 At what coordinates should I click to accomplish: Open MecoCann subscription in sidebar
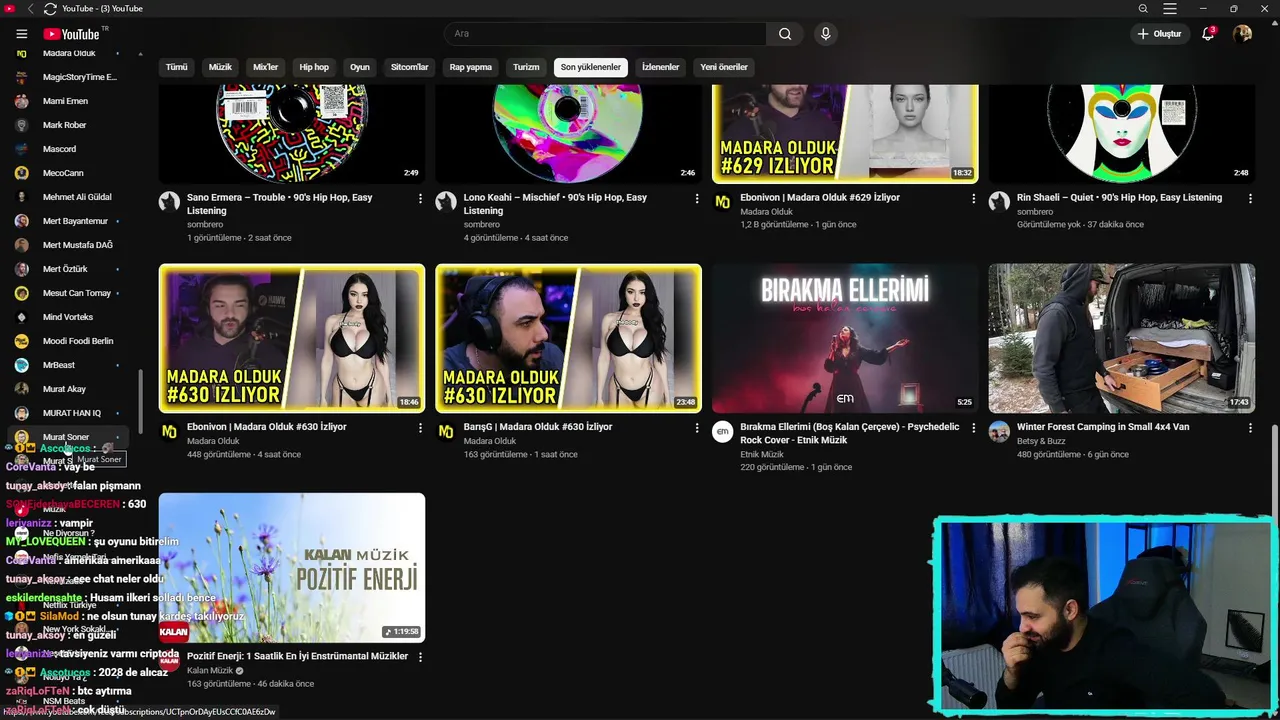click(70, 173)
